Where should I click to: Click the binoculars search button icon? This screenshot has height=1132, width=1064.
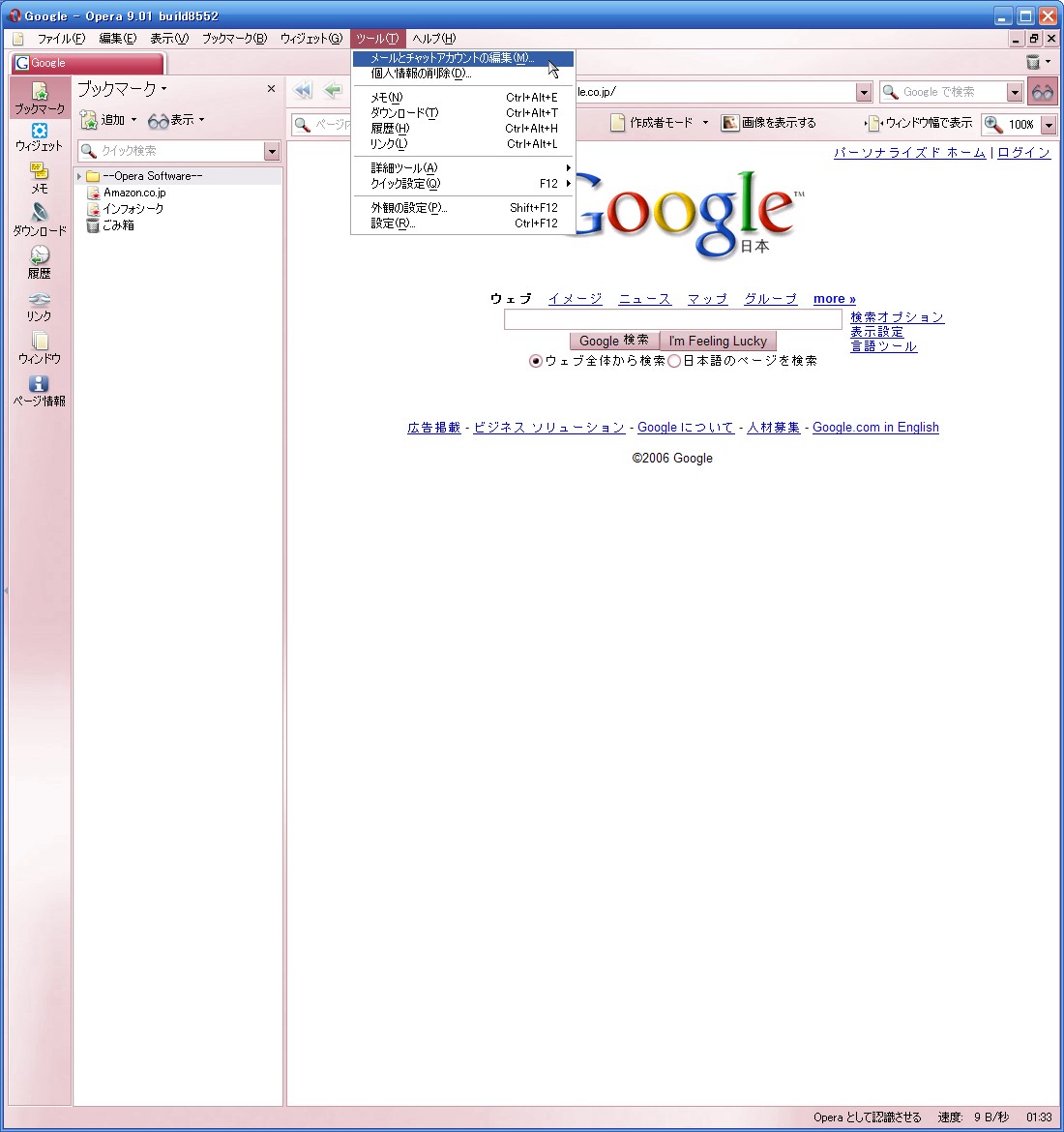tap(1043, 92)
